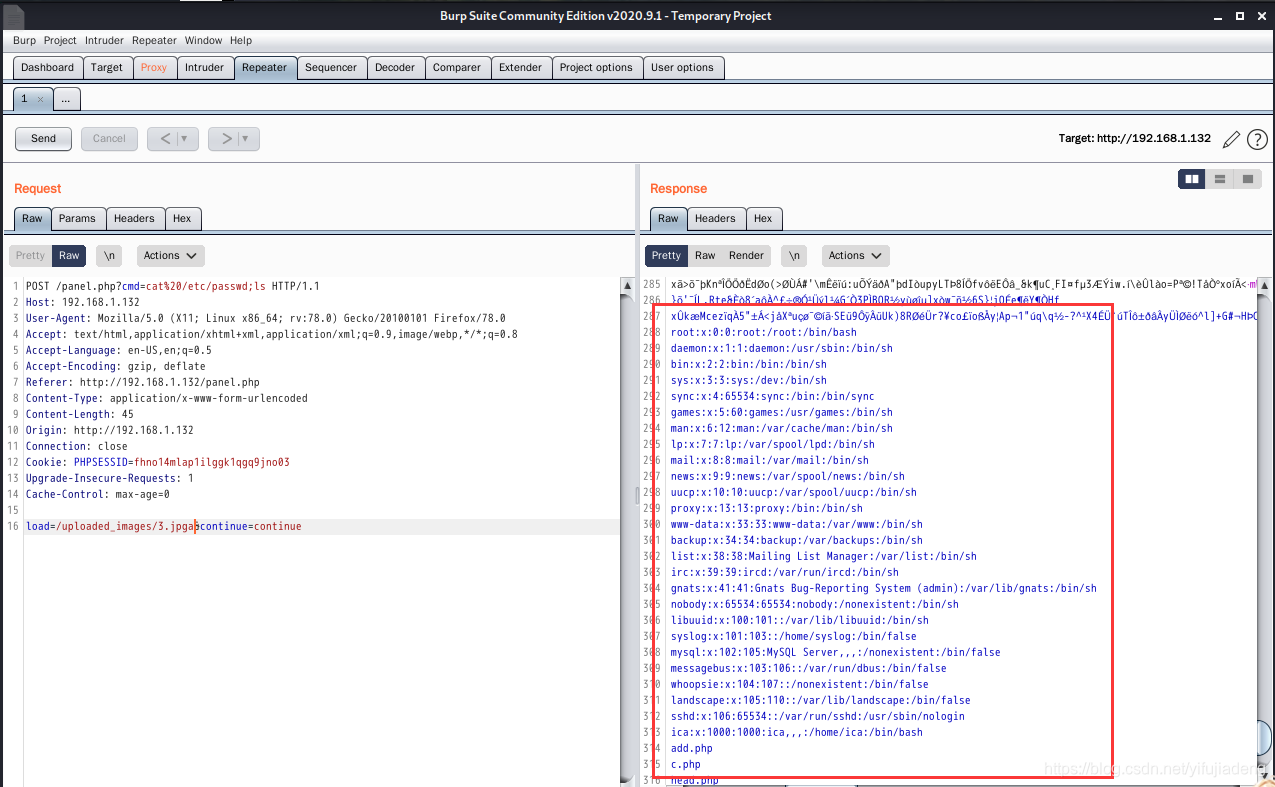Click the sshd:x:106:65534 response line
The height and width of the screenshot is (787, 1275).
818,716
